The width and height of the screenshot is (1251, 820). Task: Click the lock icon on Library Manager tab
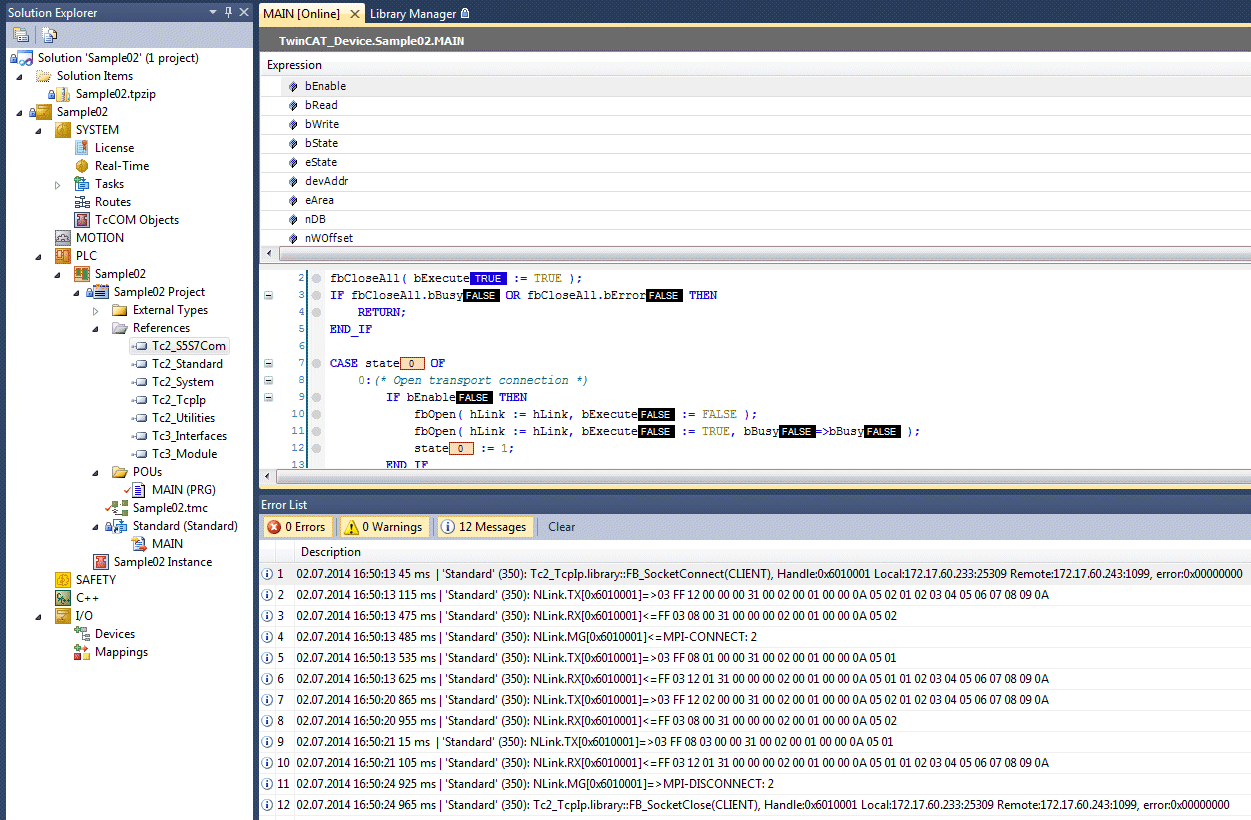pos(465,14)
